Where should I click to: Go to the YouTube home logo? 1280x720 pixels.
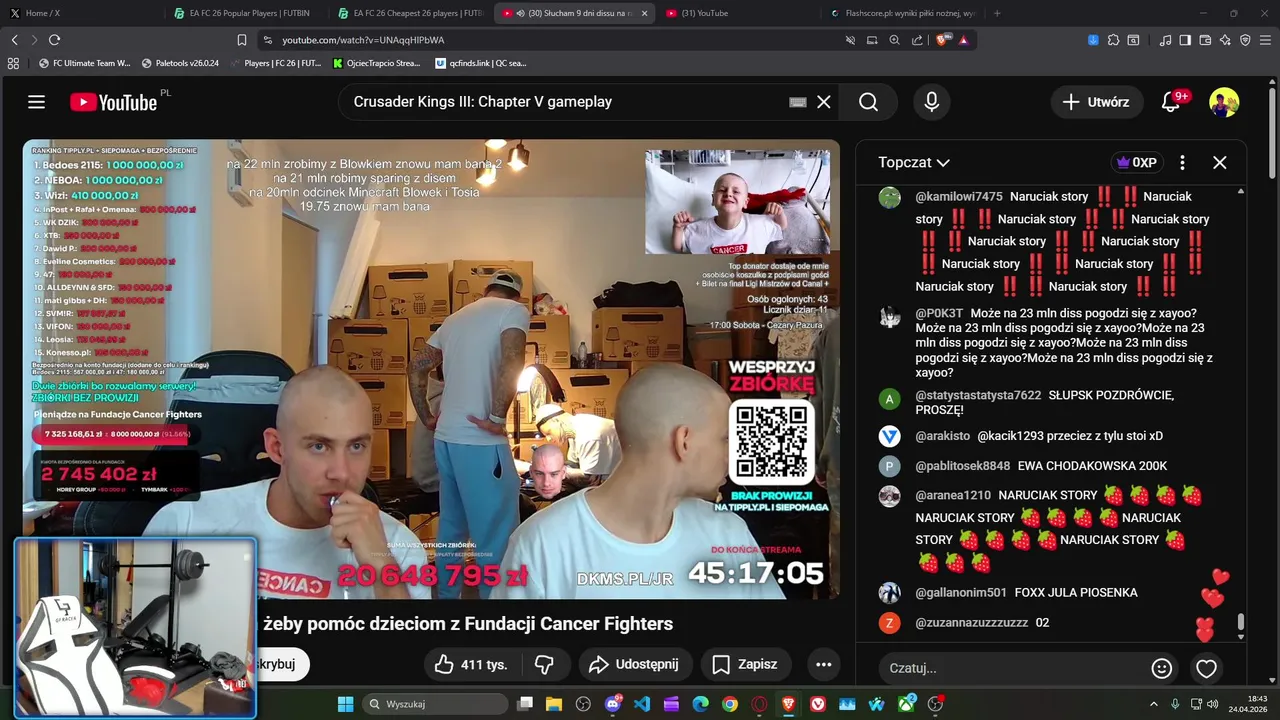[114, 102]
